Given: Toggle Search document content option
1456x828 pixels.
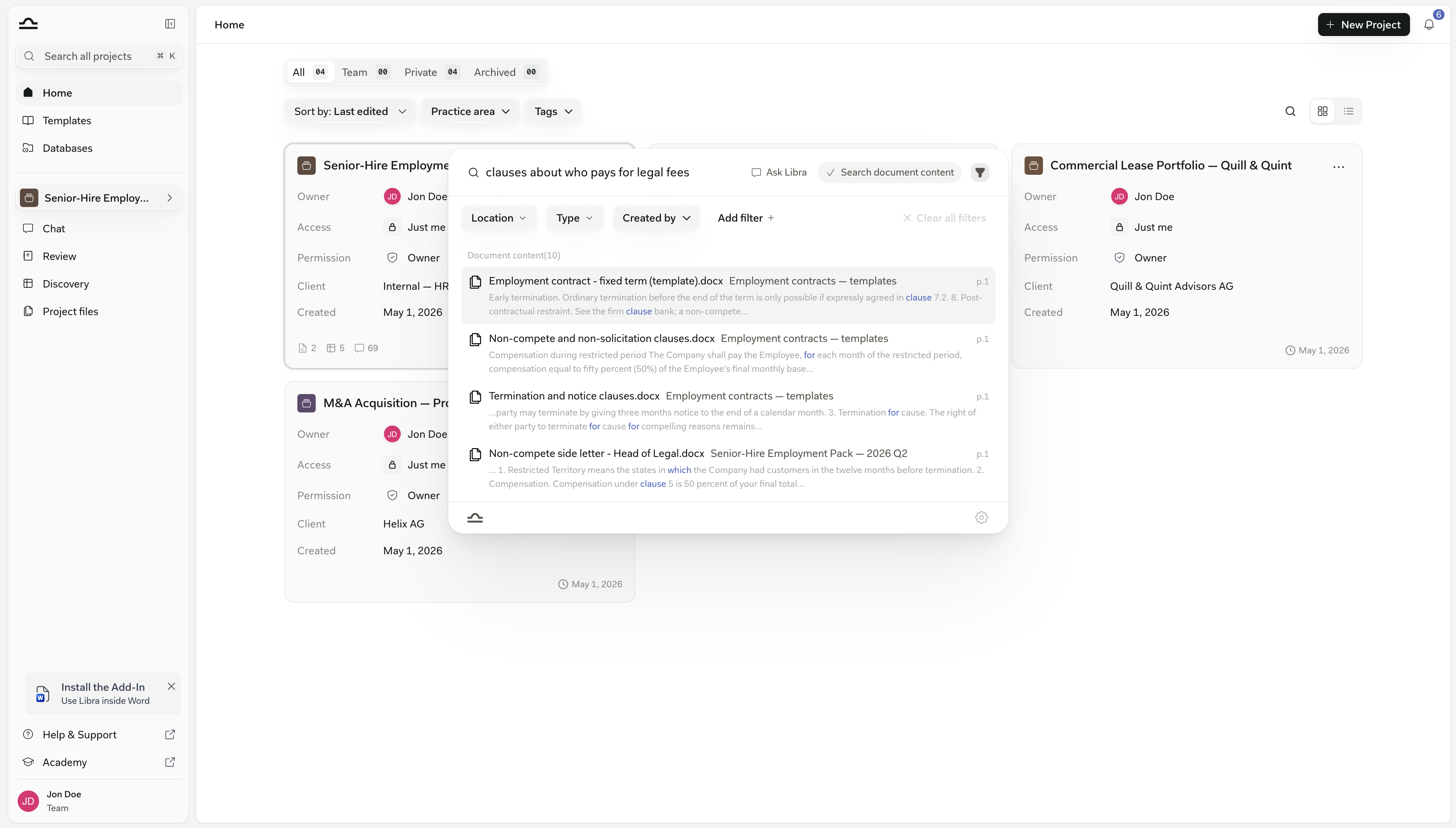Looking at the screenshot, I should (889, 172).
